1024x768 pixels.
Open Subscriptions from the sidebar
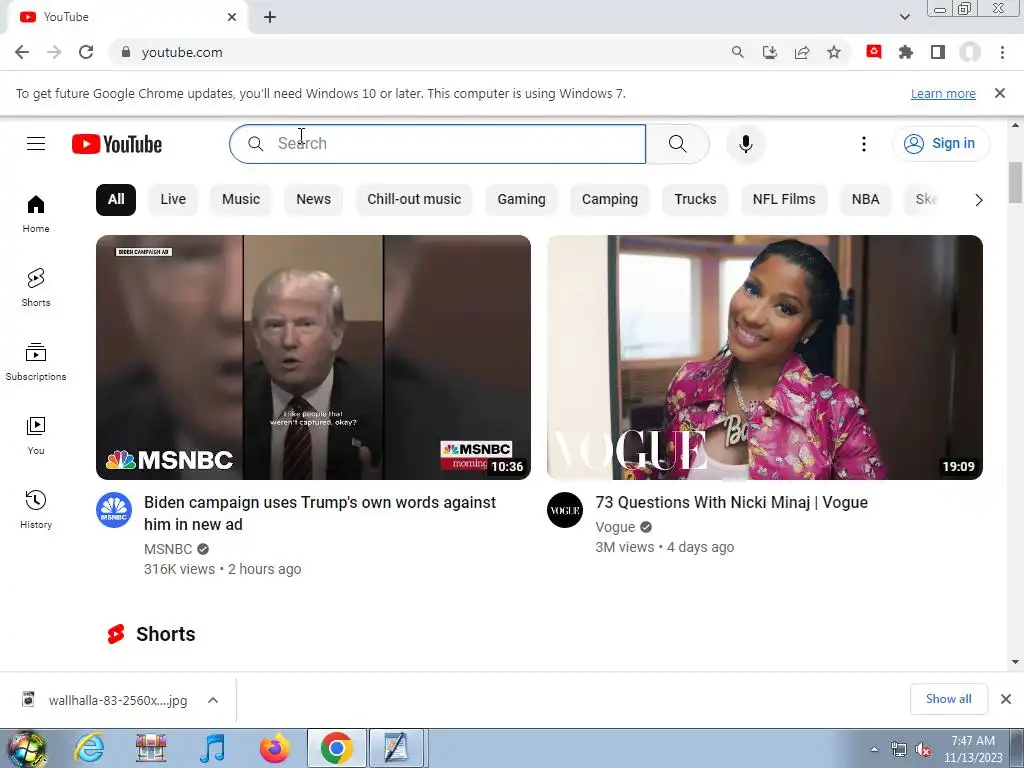pyautogui.click(x=36, y=361)
